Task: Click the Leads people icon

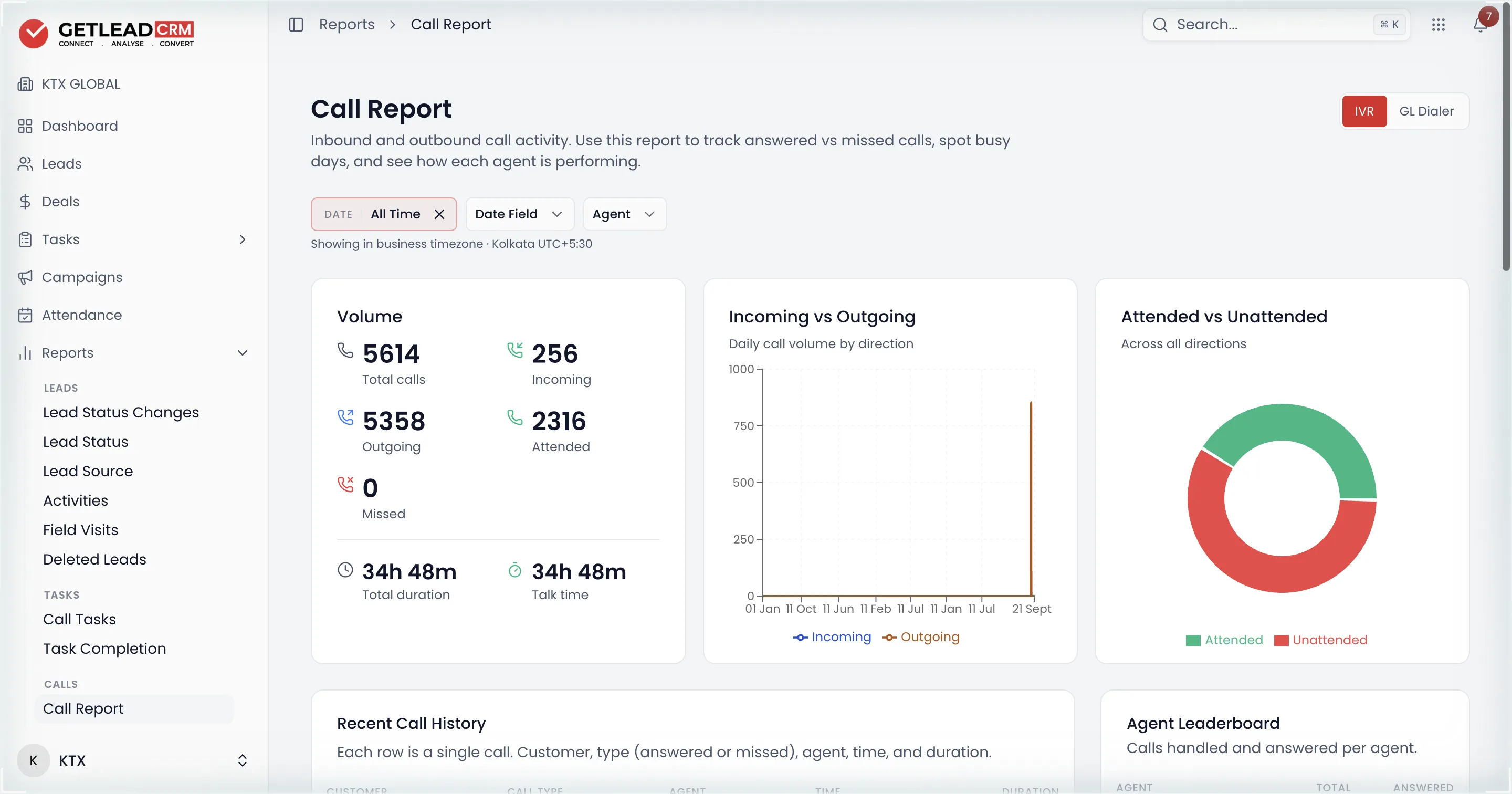Action: tap(25, 164)
